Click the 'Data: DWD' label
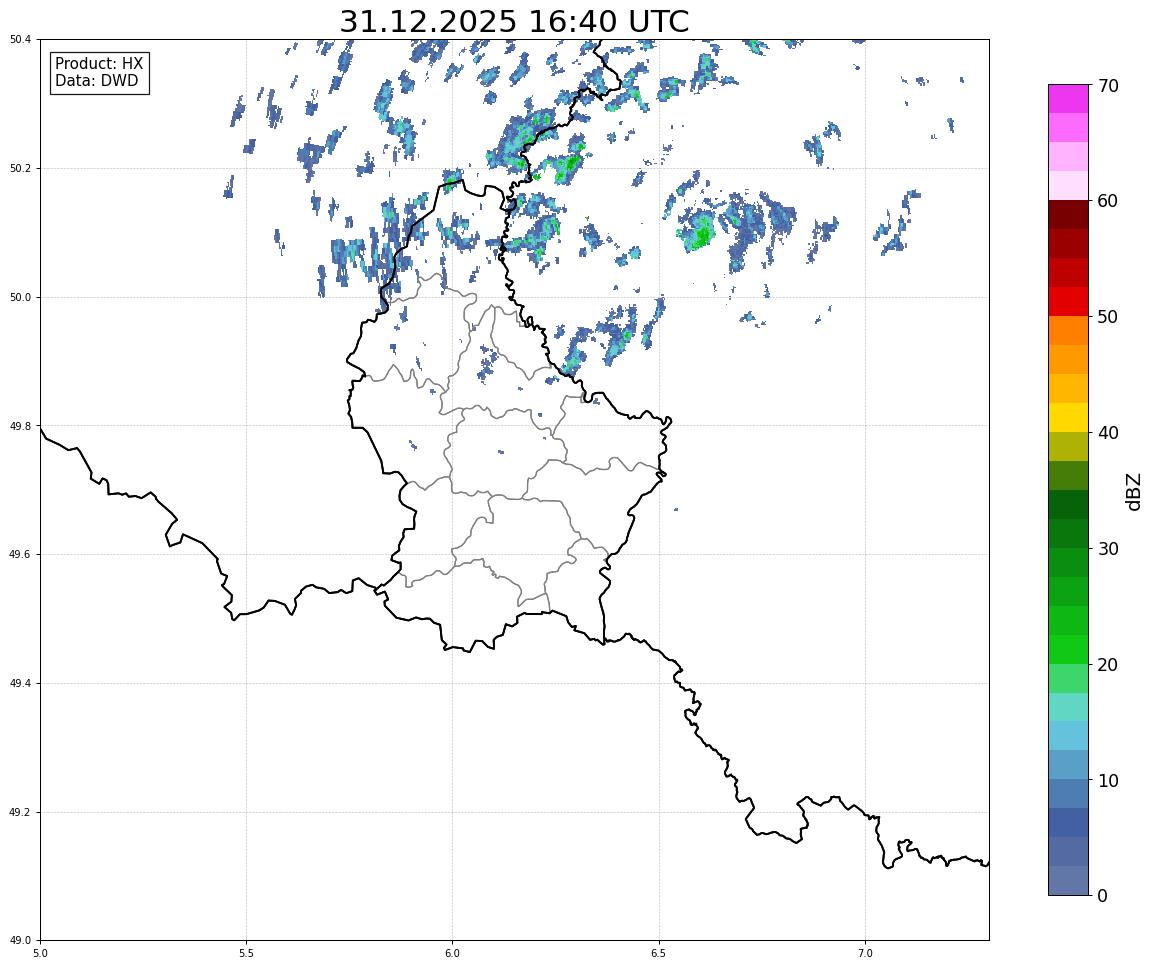The height and width of the screenshot is (968, 1152). 96,81
